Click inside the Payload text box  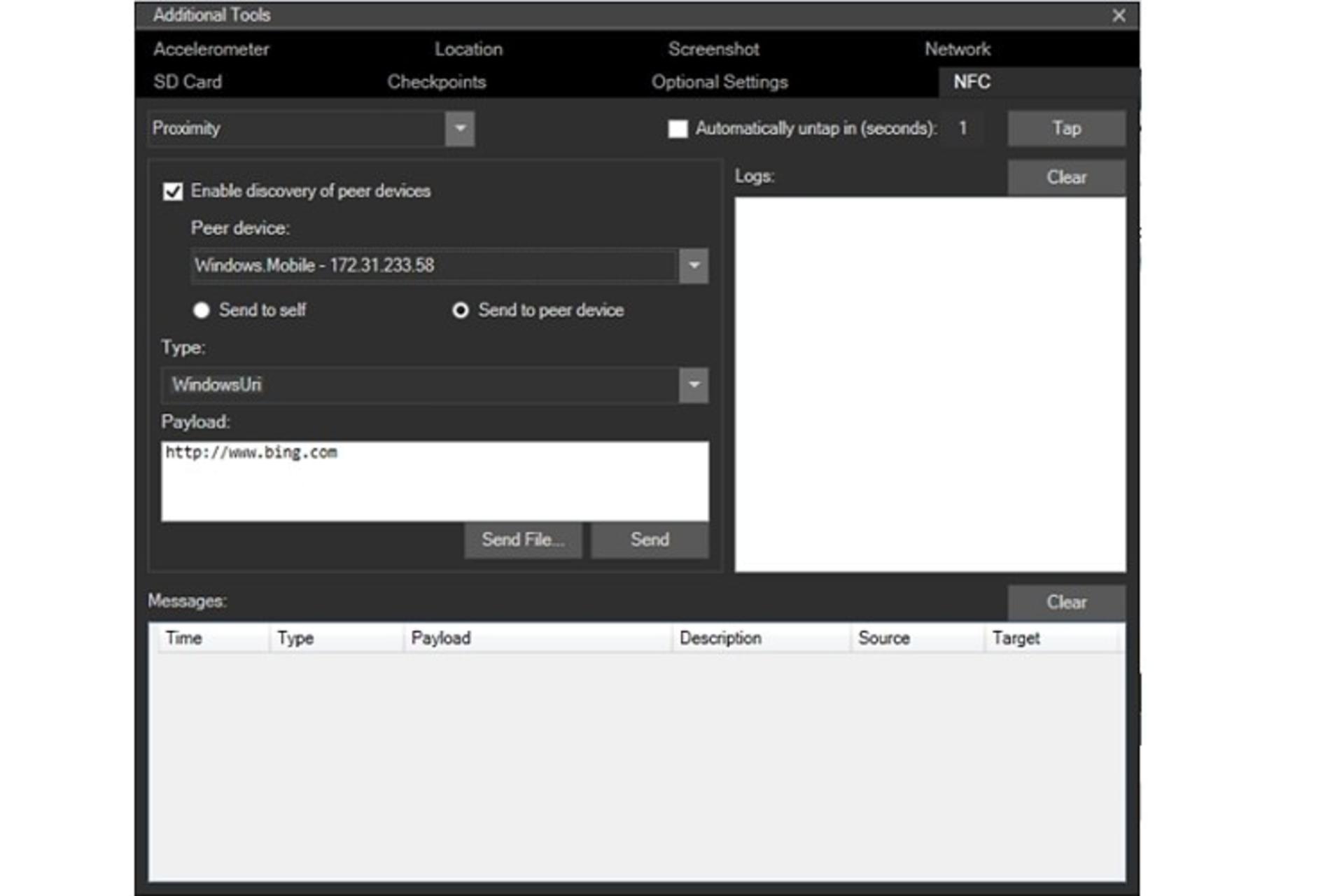tap(435, 481)
